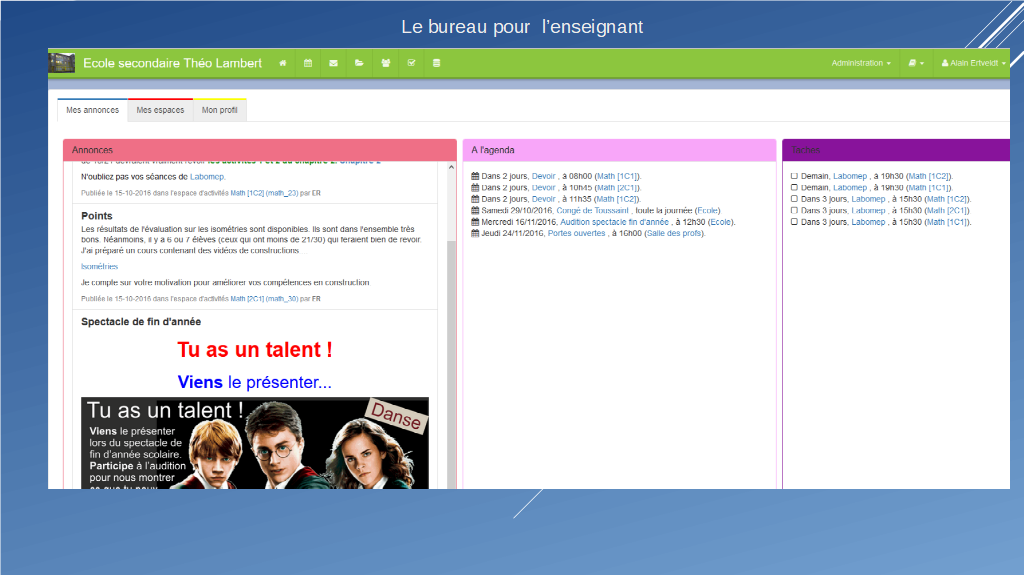Open Ecole link in Congé de Toussaint entry
The width and height of the screenshot is (1024, 575).
point(708,210)
